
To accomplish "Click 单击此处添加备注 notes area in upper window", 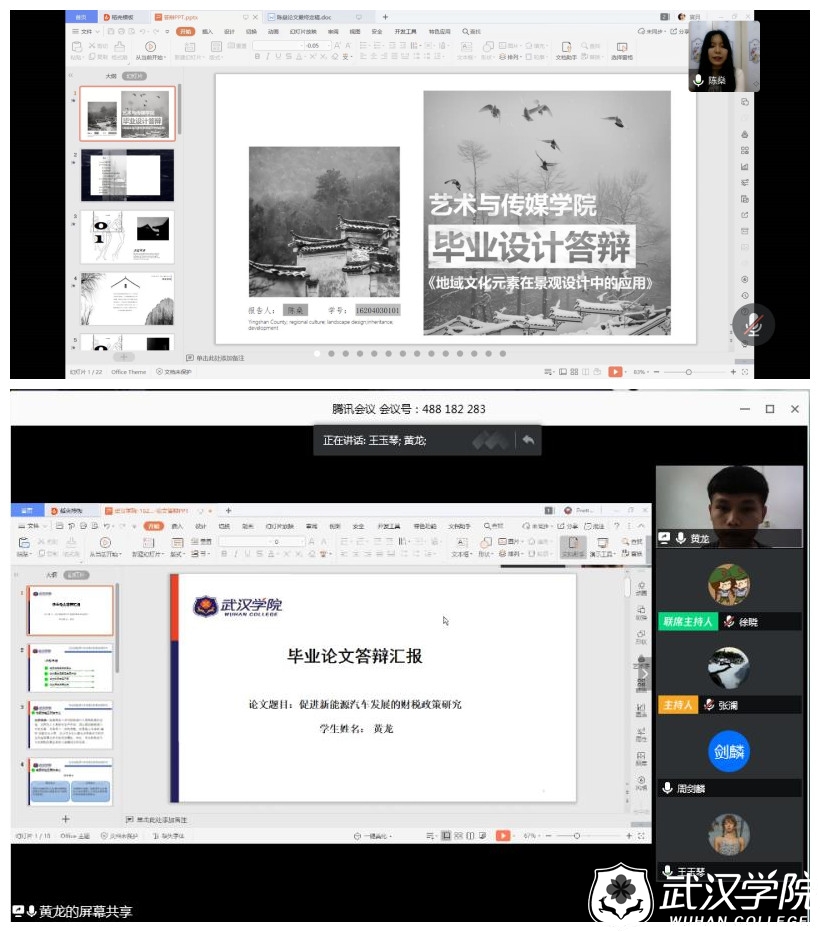I will point(228,357).
